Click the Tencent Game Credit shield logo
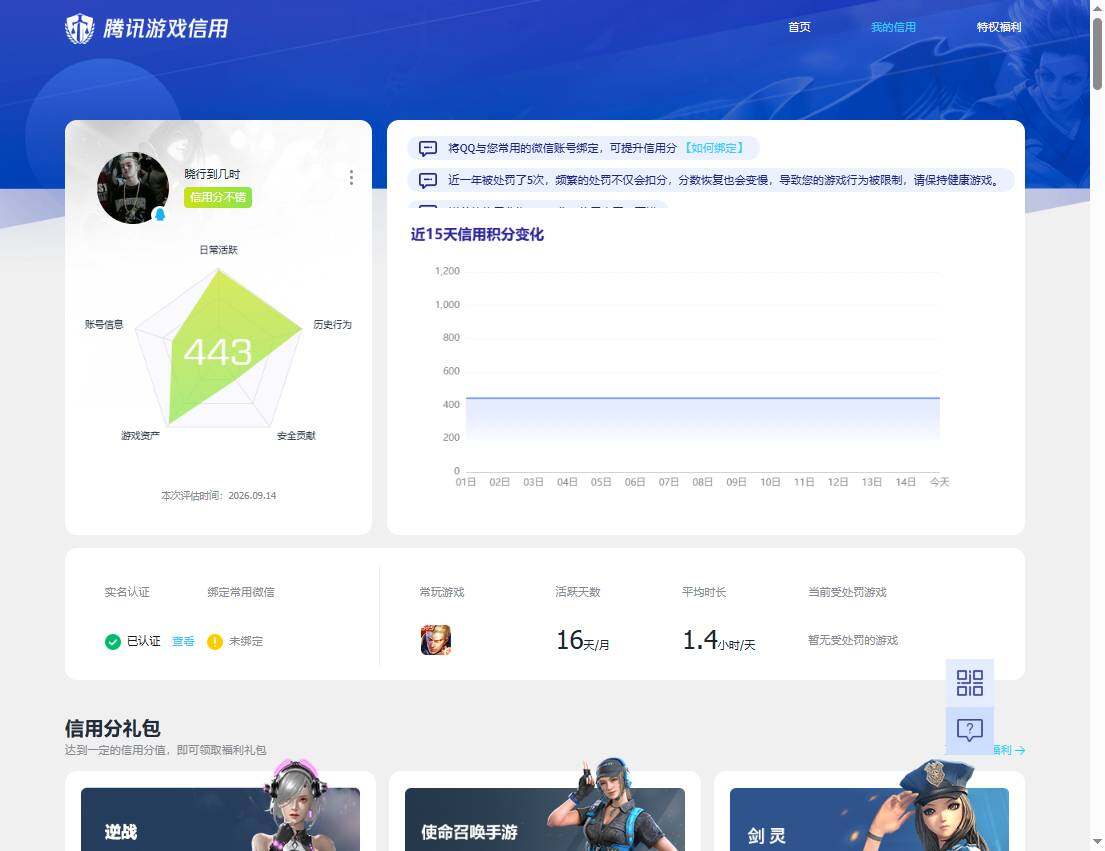 80,29
